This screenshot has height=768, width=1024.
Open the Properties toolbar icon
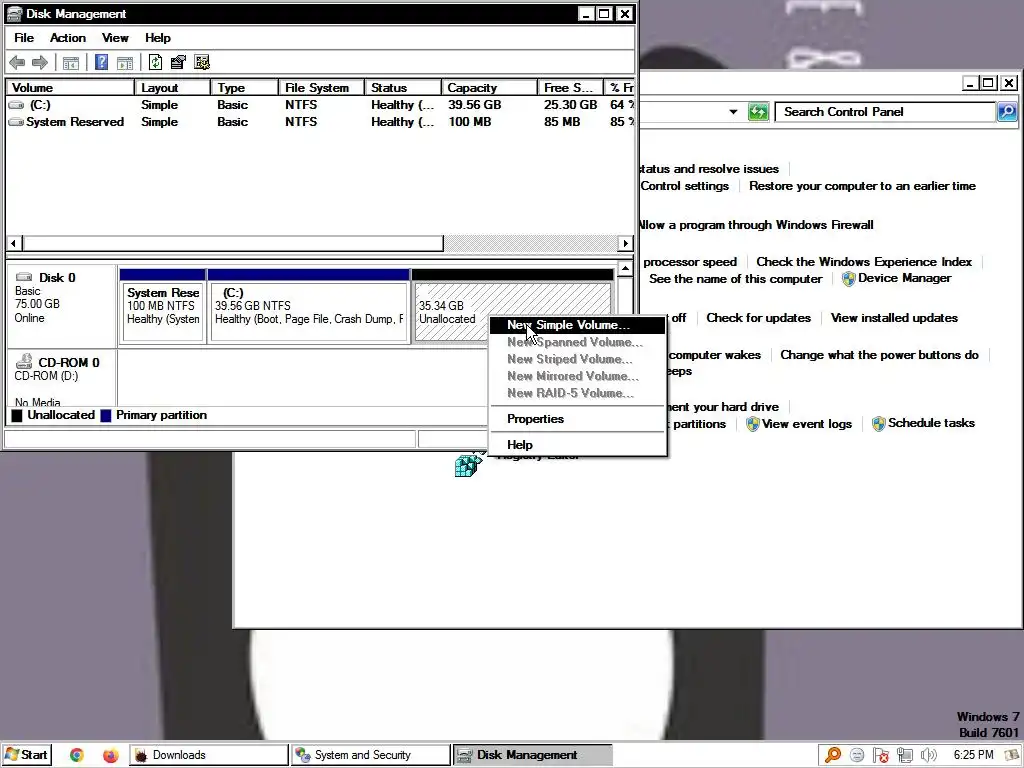(x=178, y=62)
